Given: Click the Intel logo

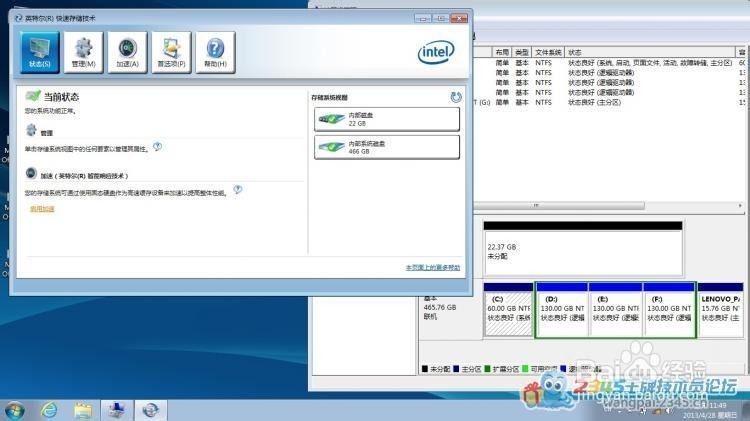Looking at the screenshot, I should [x=436, y=52].
